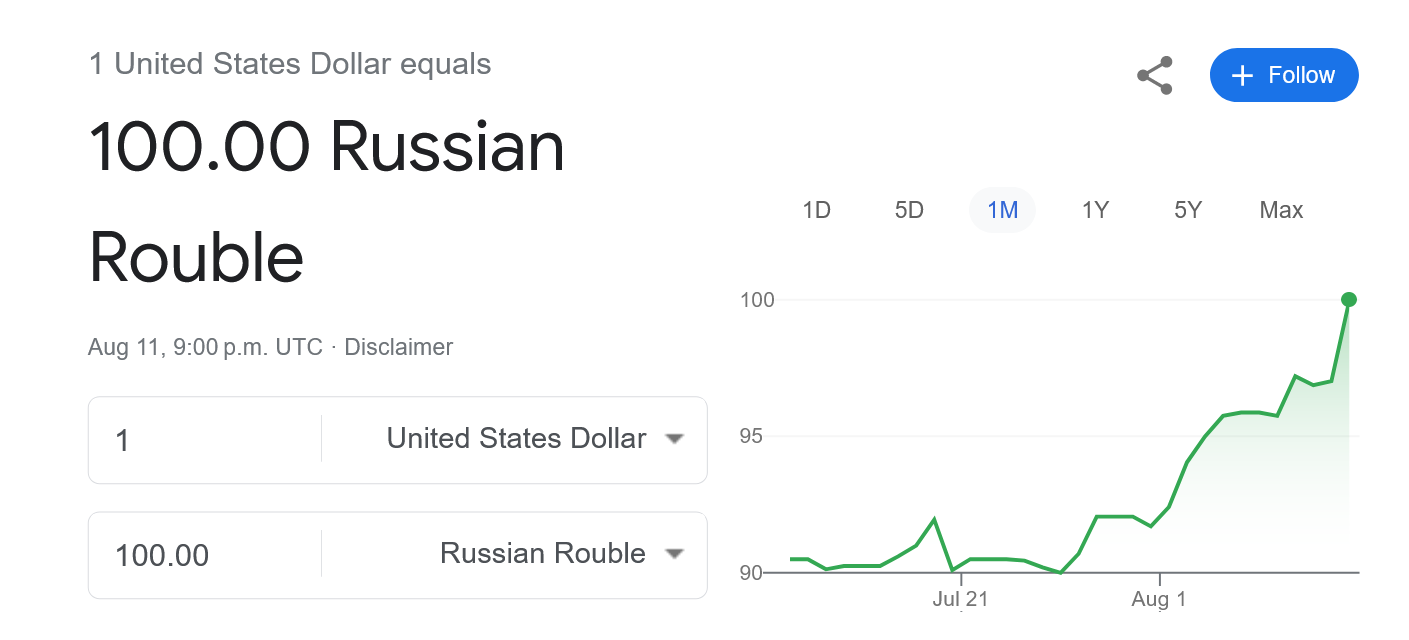
Task: Click the Aug 1 axis label
Action: pos(1159,599)
